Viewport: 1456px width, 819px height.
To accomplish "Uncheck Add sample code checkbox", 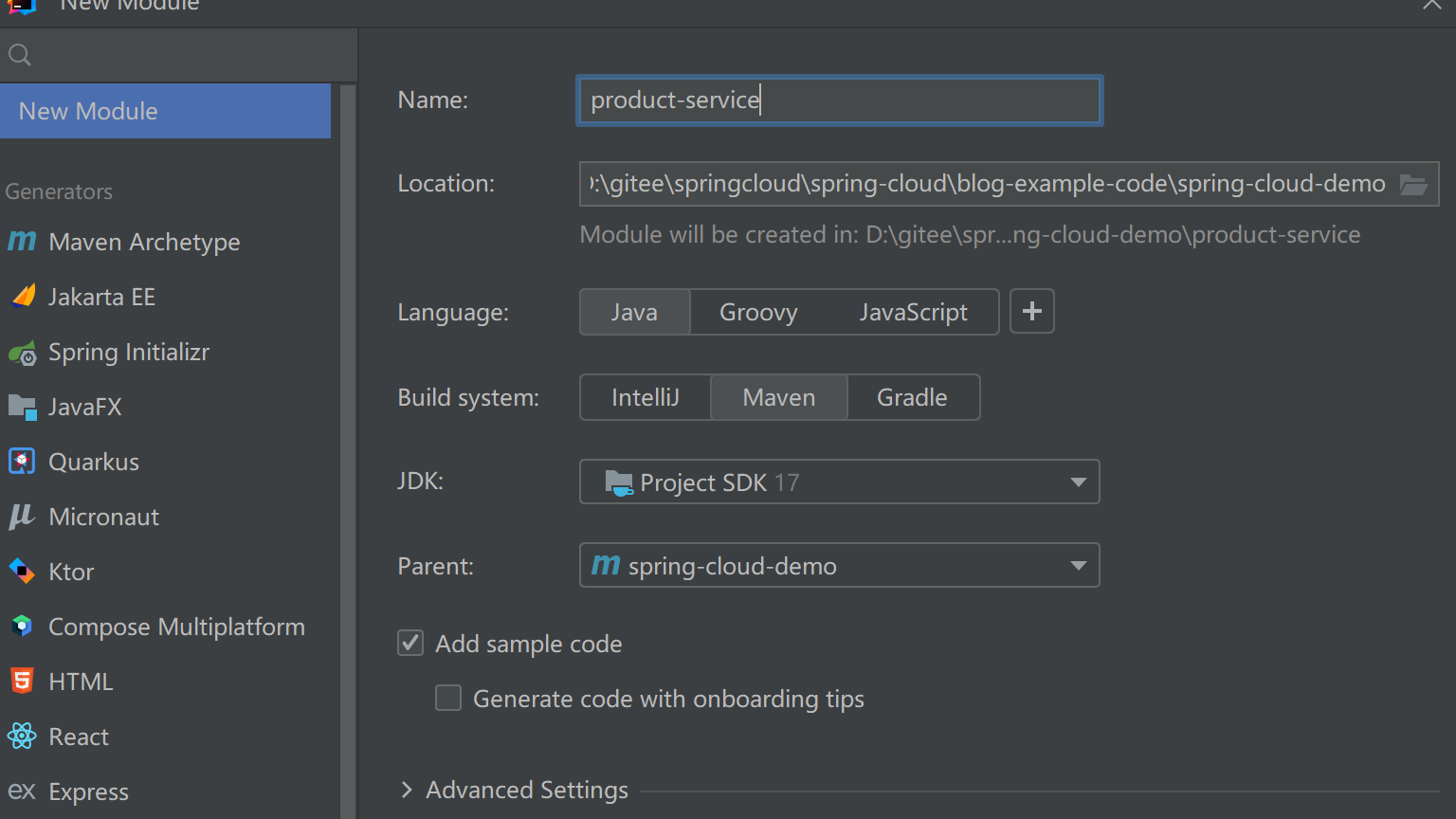I will pos(410,644).
